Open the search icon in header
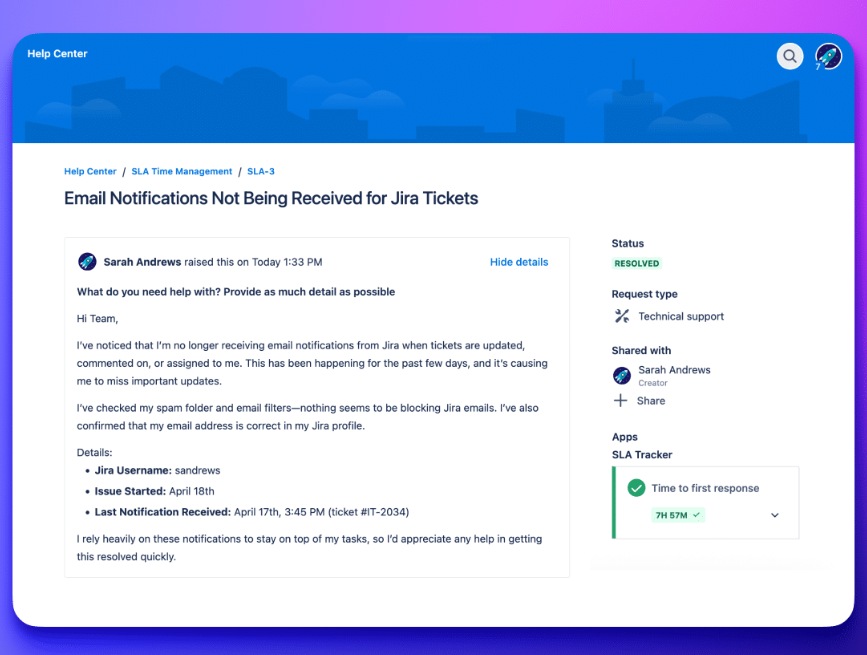Screen dimensions: 867x655 point(790,56)
